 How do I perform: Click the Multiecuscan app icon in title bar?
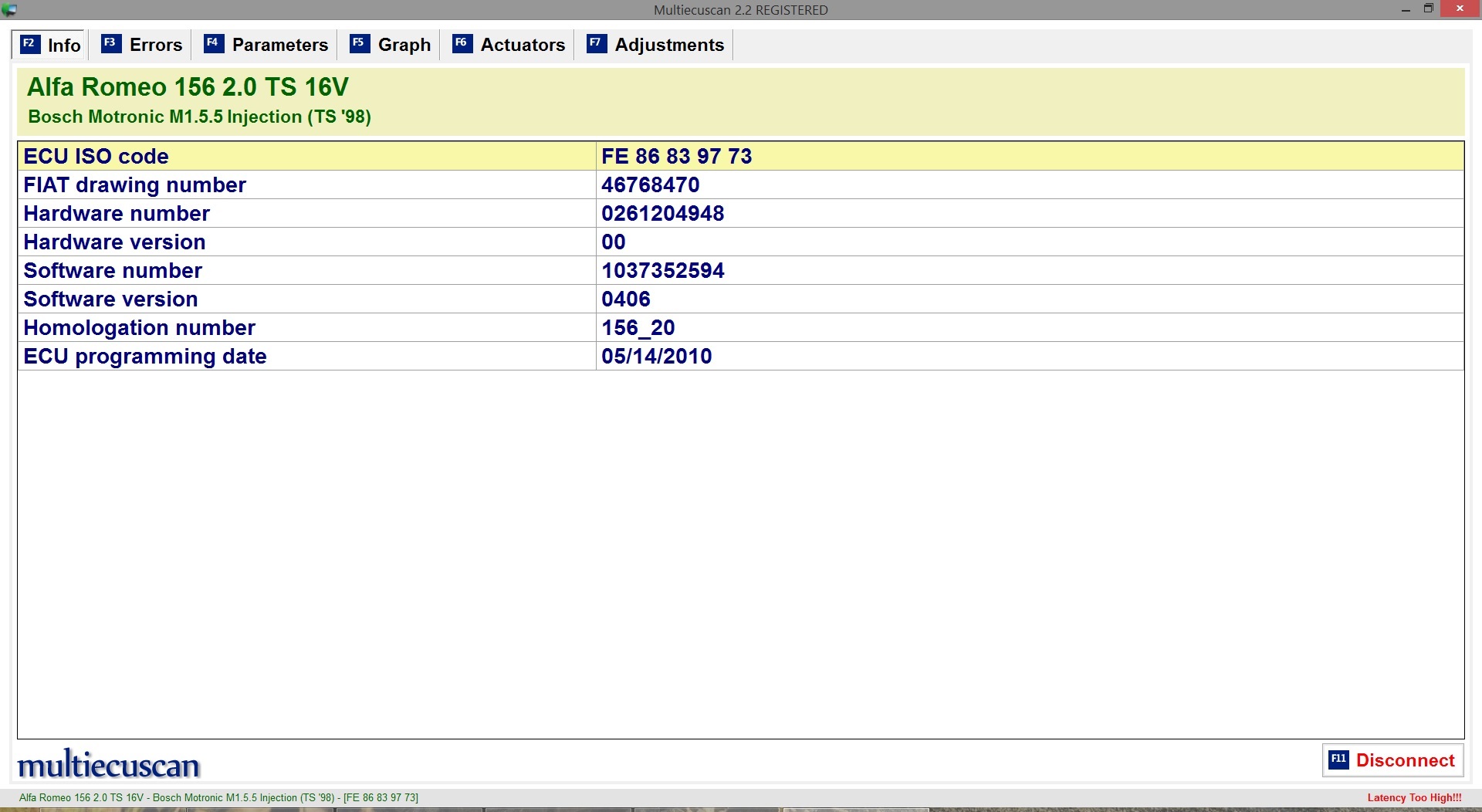point(9,9)
